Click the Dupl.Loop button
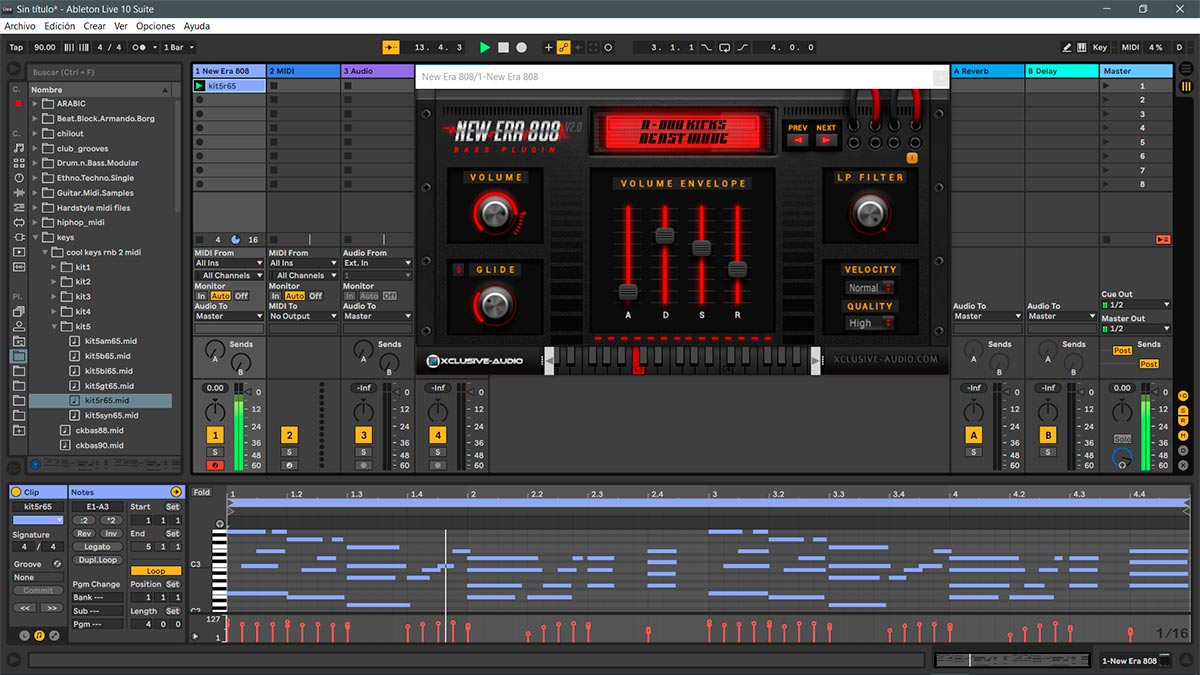This screenshot has width=1200, height=675. click(x=97, y=559)
